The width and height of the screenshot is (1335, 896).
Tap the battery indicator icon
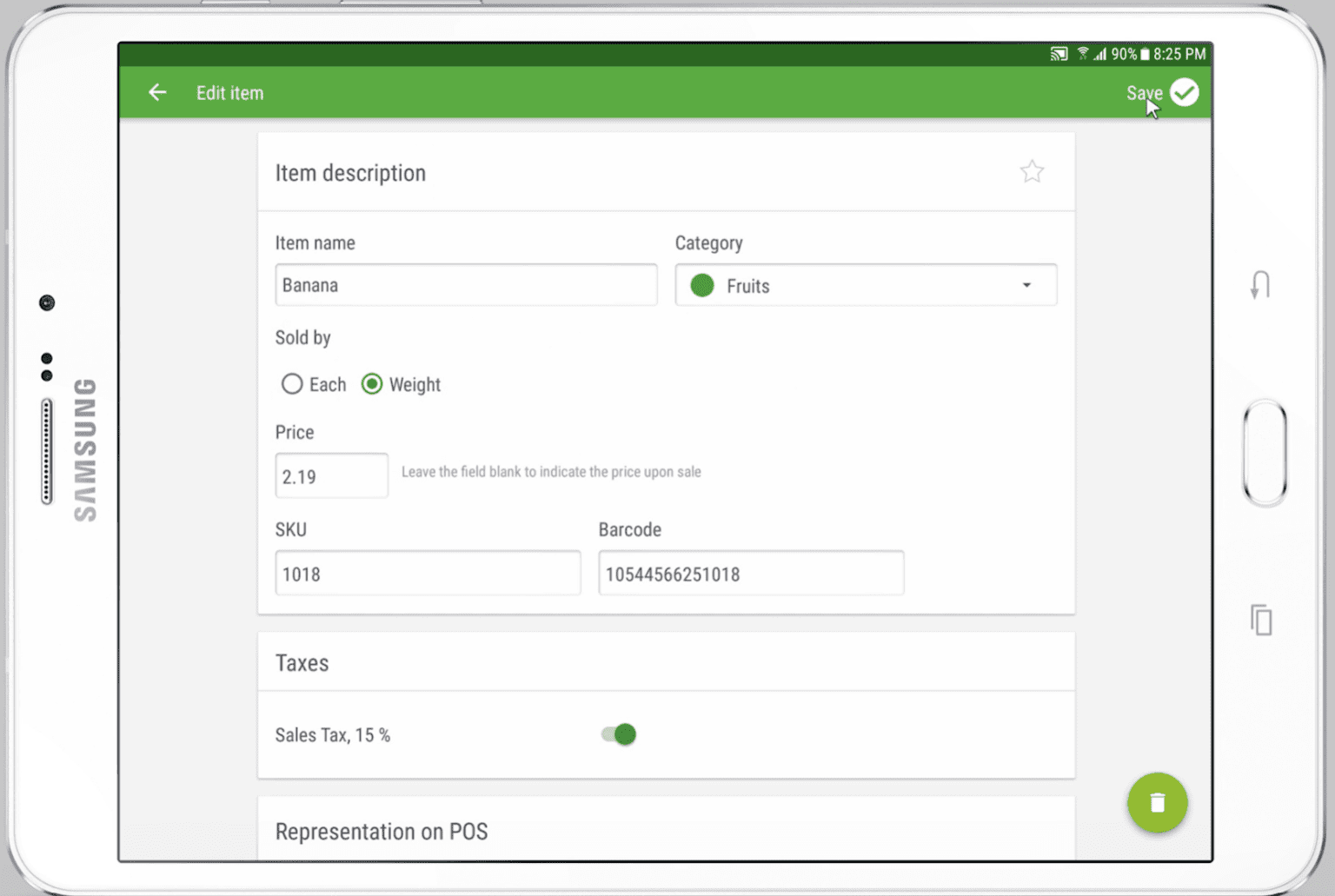(x=1145, y=54)
